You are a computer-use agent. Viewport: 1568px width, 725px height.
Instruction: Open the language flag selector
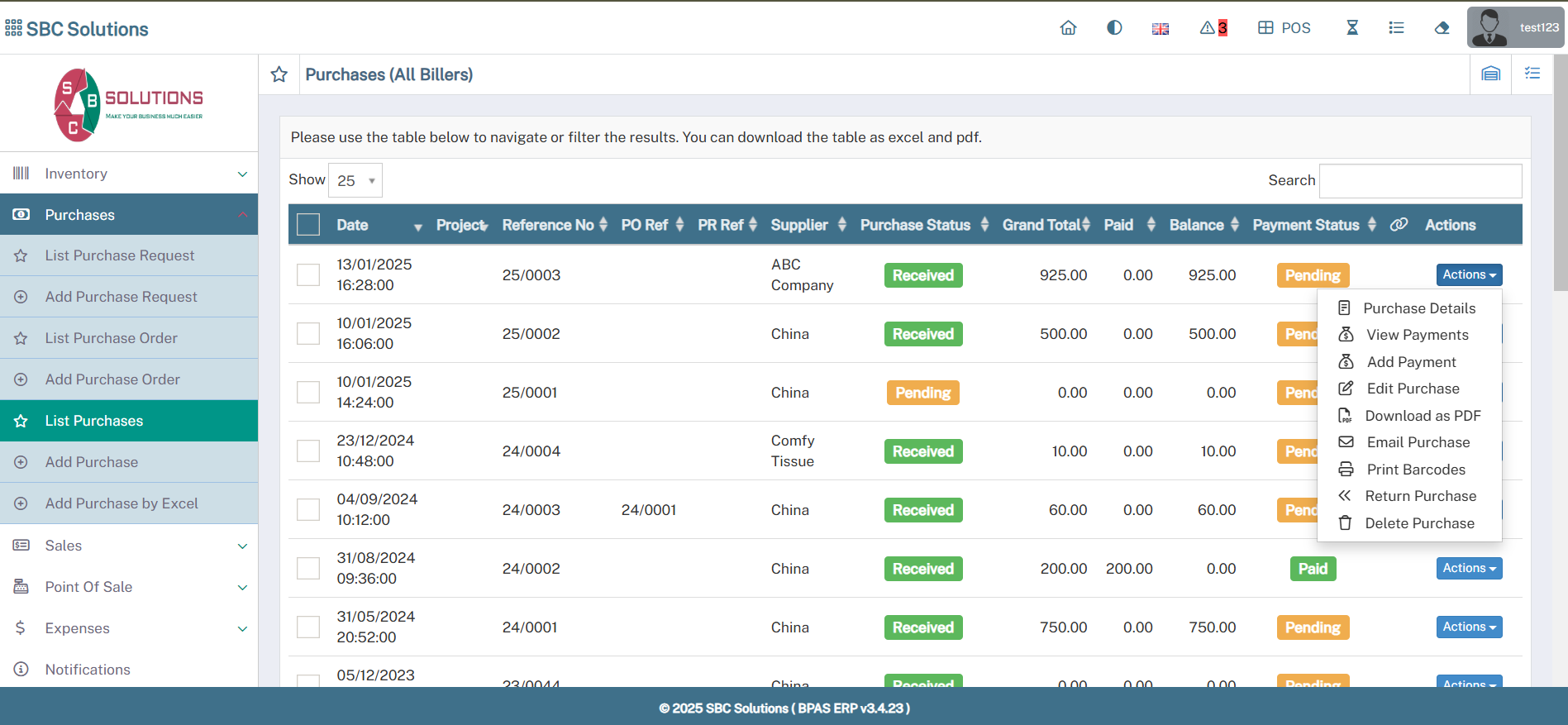(1161, 29)
